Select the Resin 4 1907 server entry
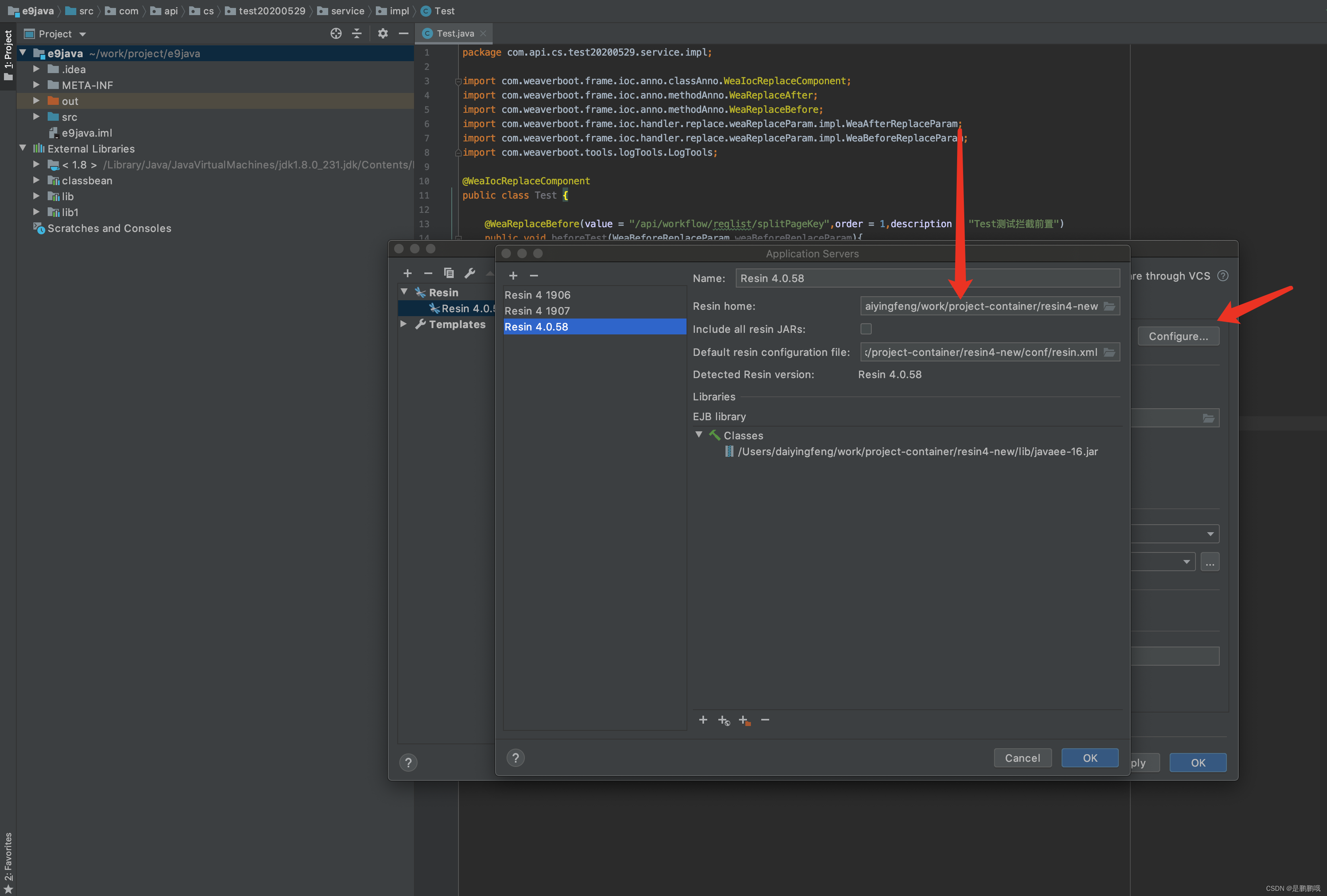This screenshot has width=1327, height=896. (x=537, y=311)
